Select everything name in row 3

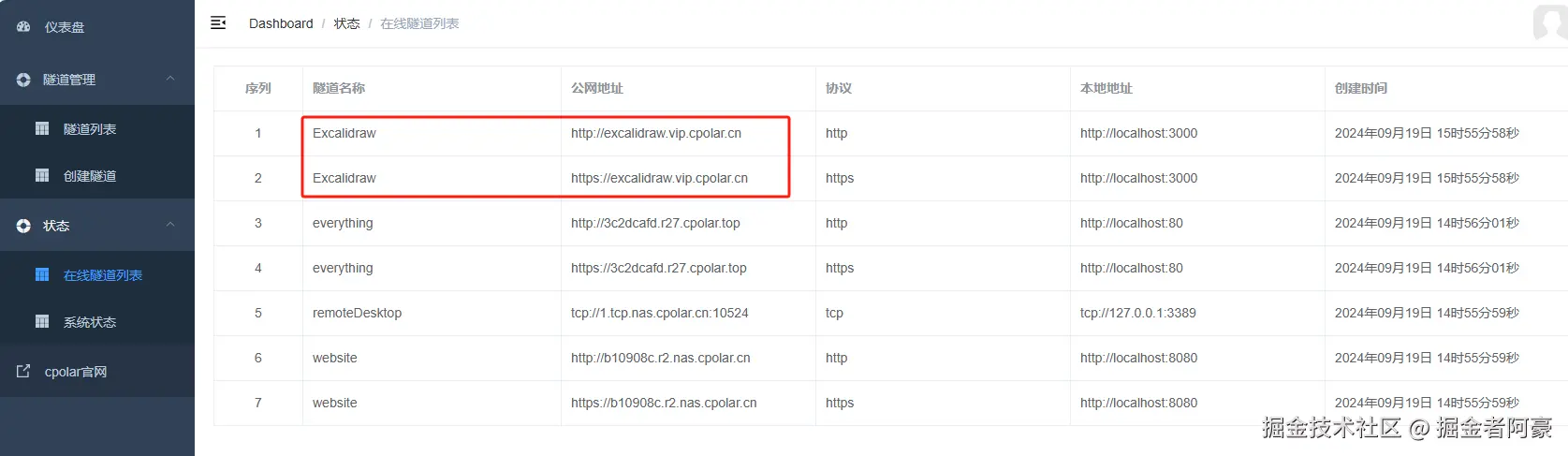pos(343,223)
